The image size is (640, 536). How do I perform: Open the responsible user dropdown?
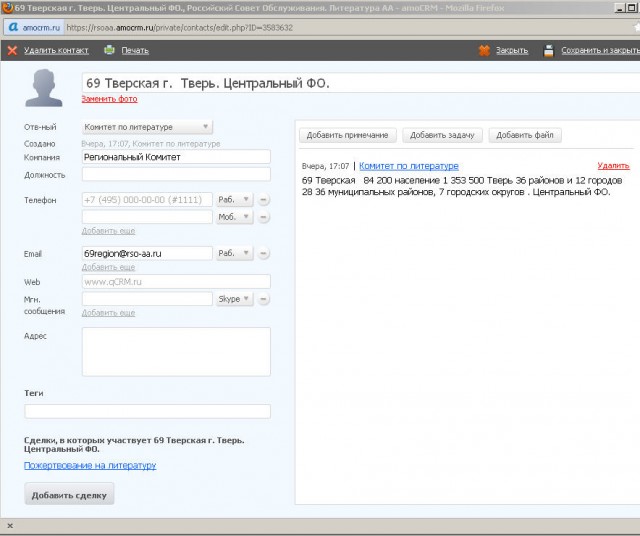(147, 127)
